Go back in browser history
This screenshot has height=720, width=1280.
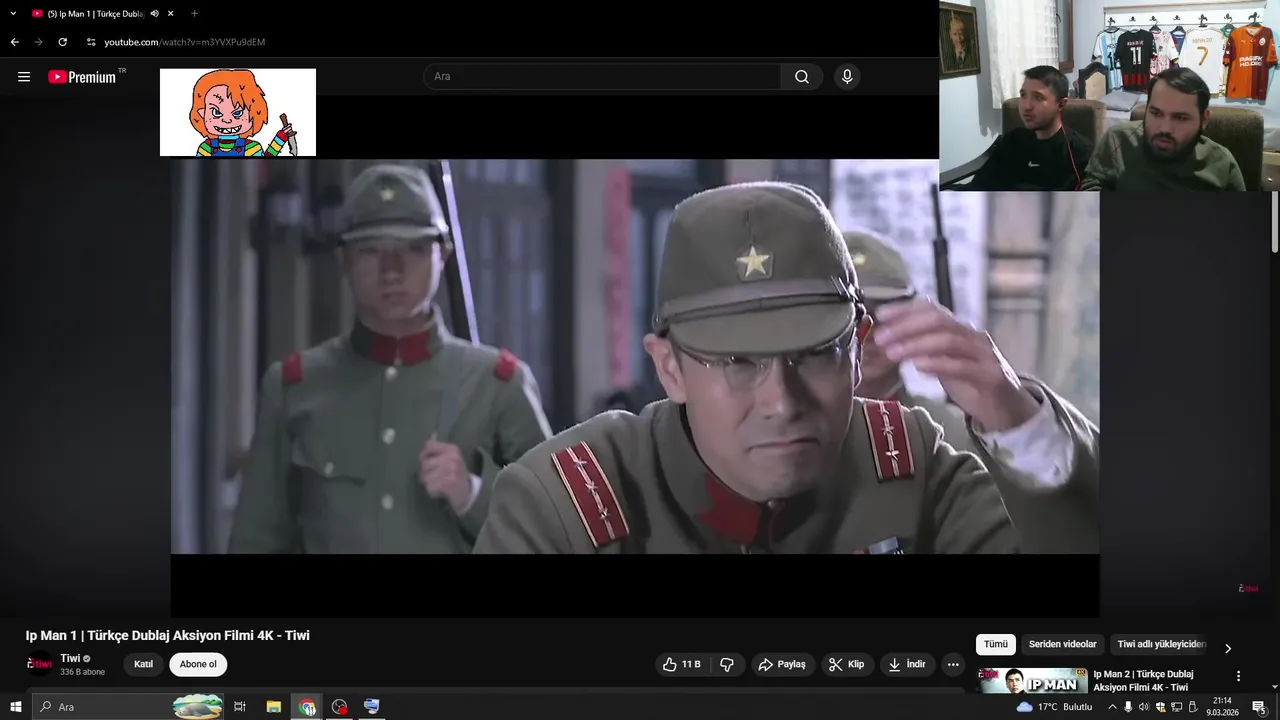(14, 42)
